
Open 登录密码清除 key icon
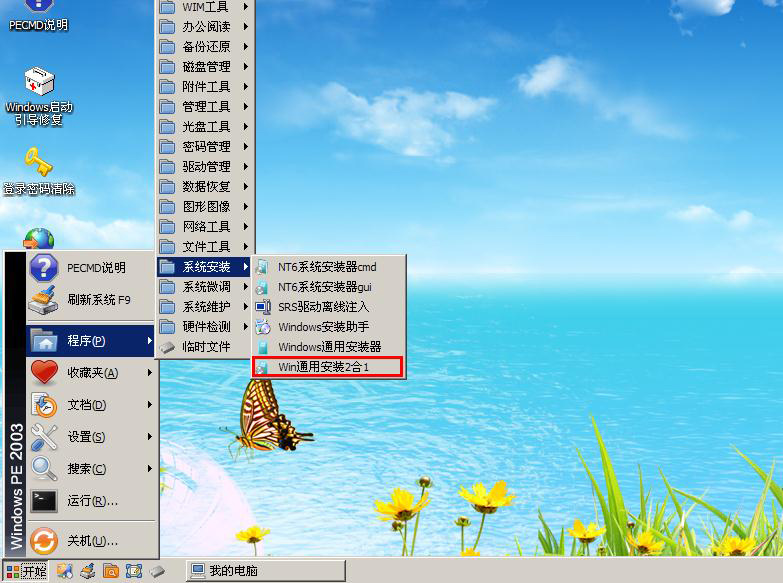point(39,171)
